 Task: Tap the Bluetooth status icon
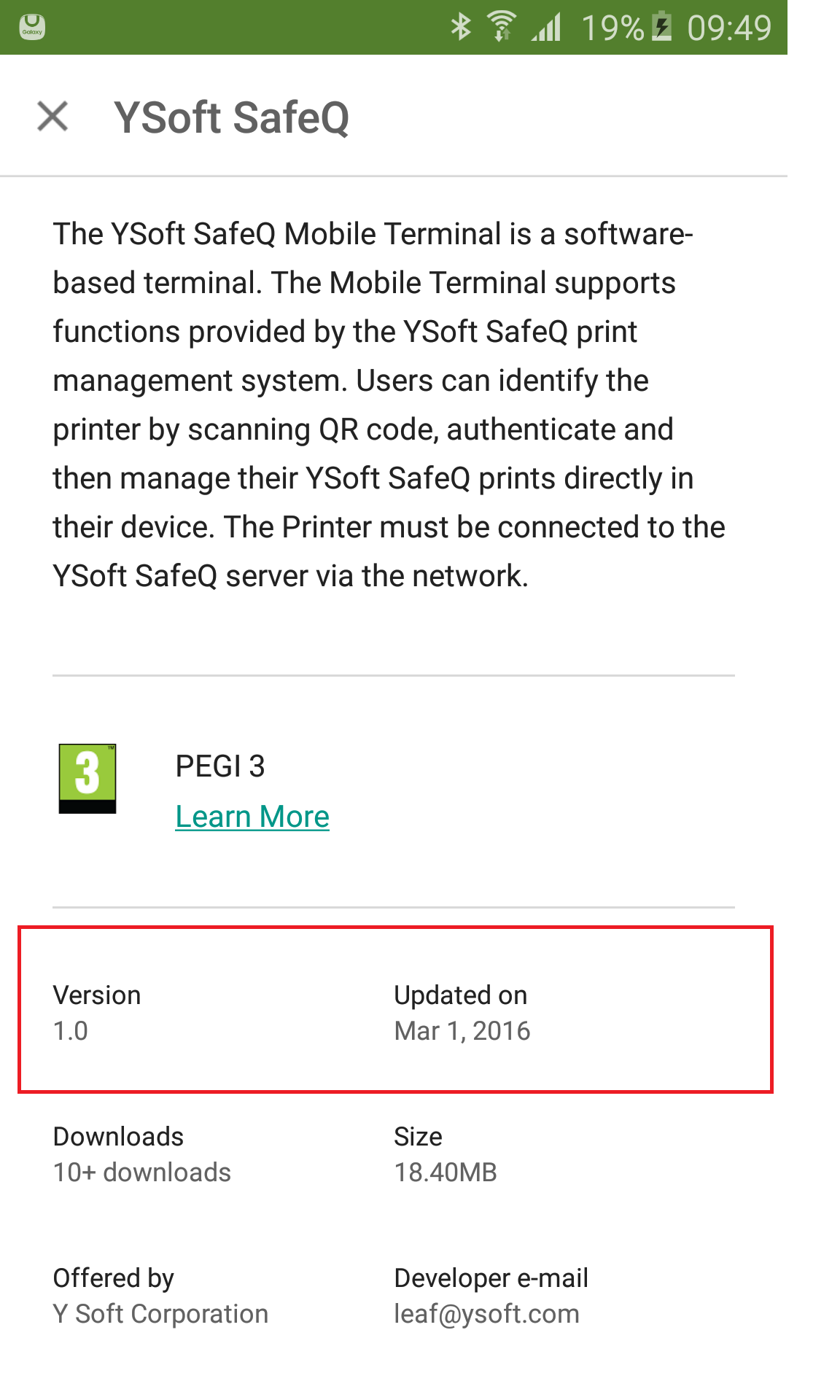point(461,28)
